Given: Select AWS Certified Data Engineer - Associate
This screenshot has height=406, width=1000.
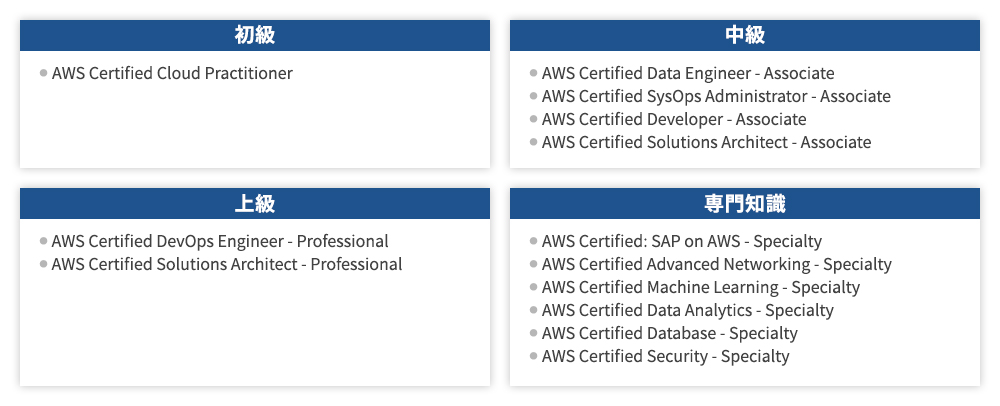Looking at the screenshot, I should pos(688,73).
